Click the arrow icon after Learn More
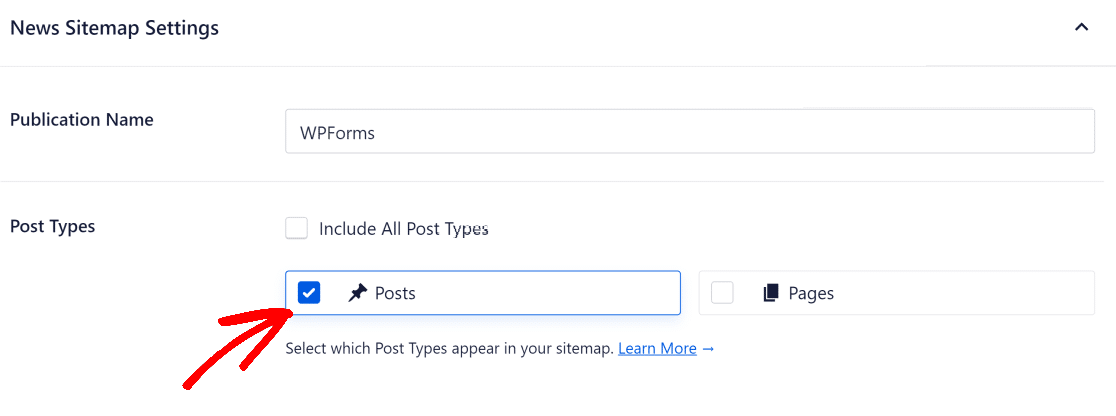 (708, 349)
